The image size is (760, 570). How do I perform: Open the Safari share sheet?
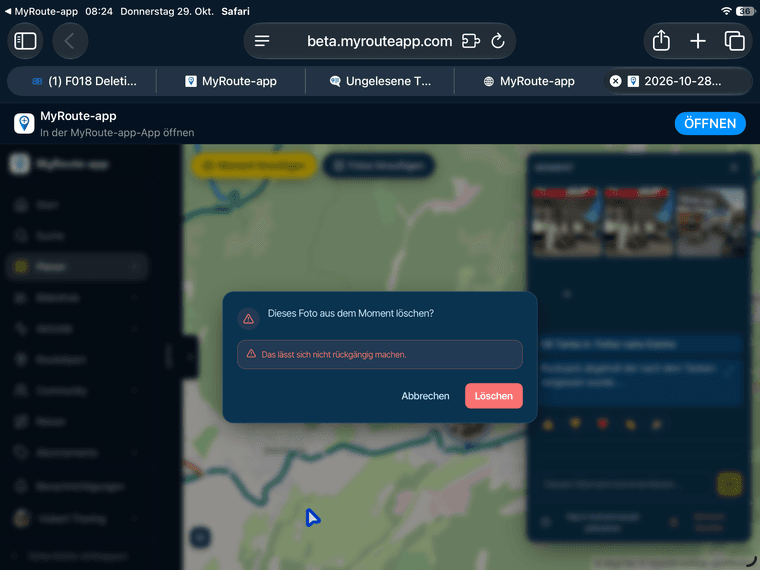[661, 41]
